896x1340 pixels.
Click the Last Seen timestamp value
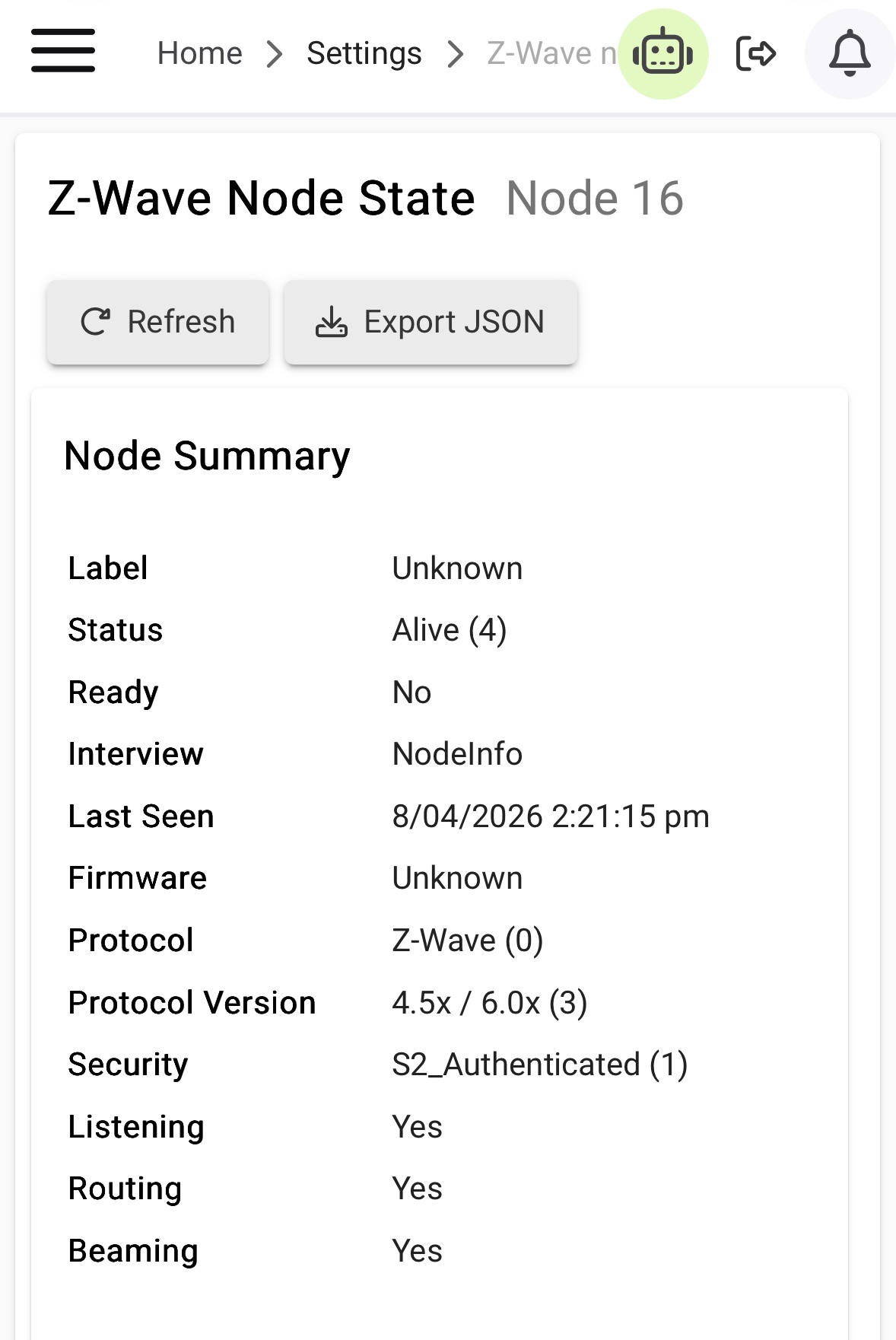tap(551, 816)
